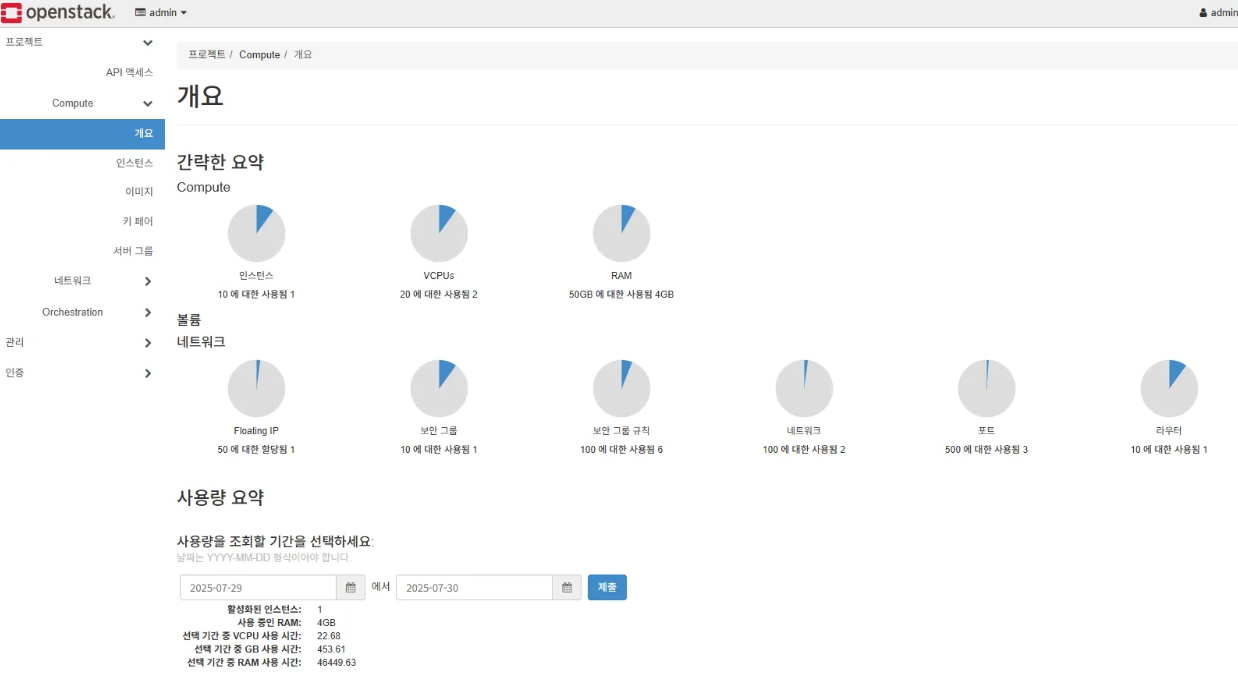Open 인스턴스 in the sidebar
This screenshot has height=679, width=1238.
(134, 162)
